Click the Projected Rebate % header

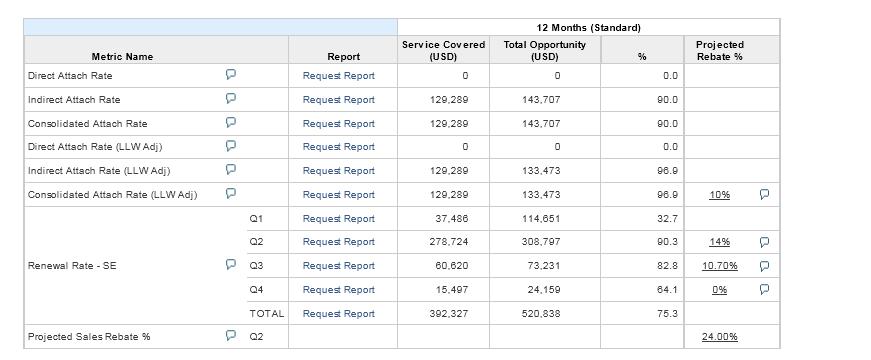(719, 50)
